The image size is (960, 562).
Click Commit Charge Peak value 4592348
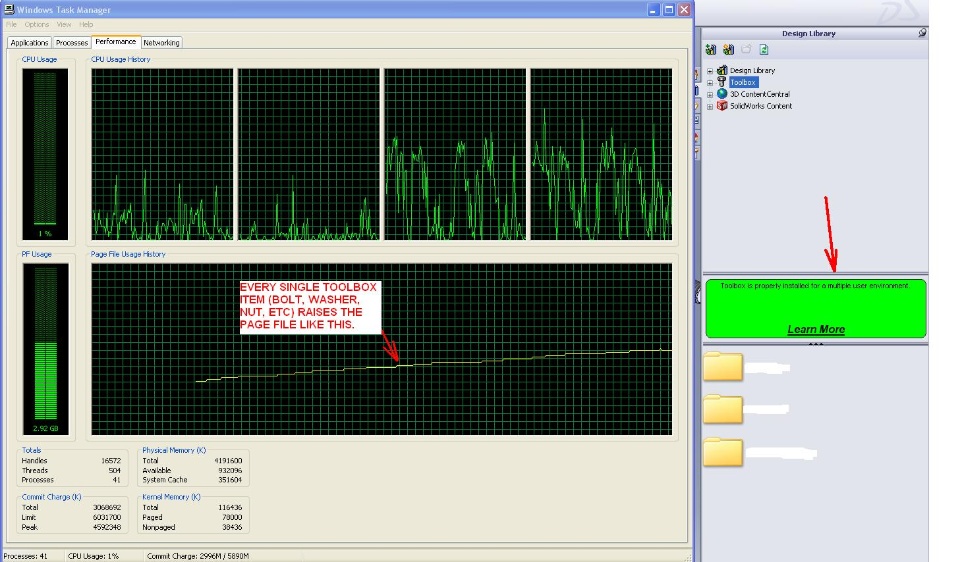point(107,527)
